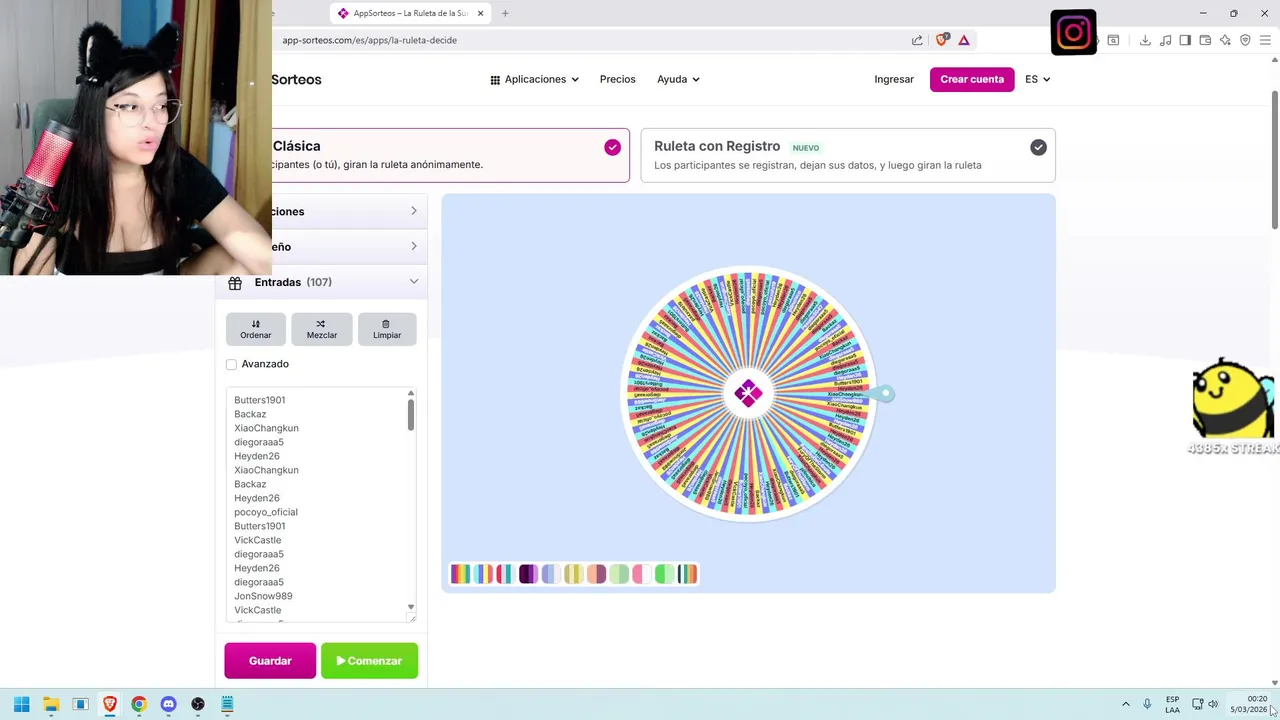Screen dimensions: 1280x720
Task: Open the Aplicaciones dropdown menu
Action: click(534, 79)
